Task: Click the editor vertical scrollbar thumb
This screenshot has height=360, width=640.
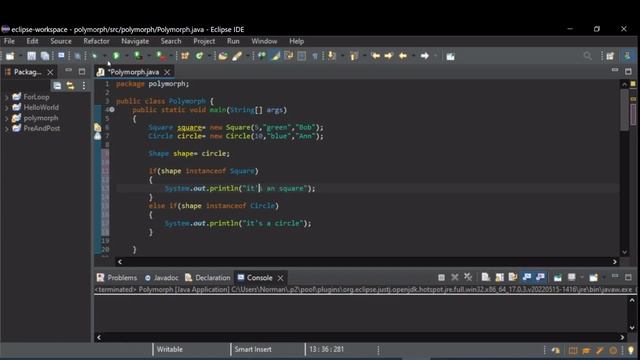Action: (x=624, y=109)
